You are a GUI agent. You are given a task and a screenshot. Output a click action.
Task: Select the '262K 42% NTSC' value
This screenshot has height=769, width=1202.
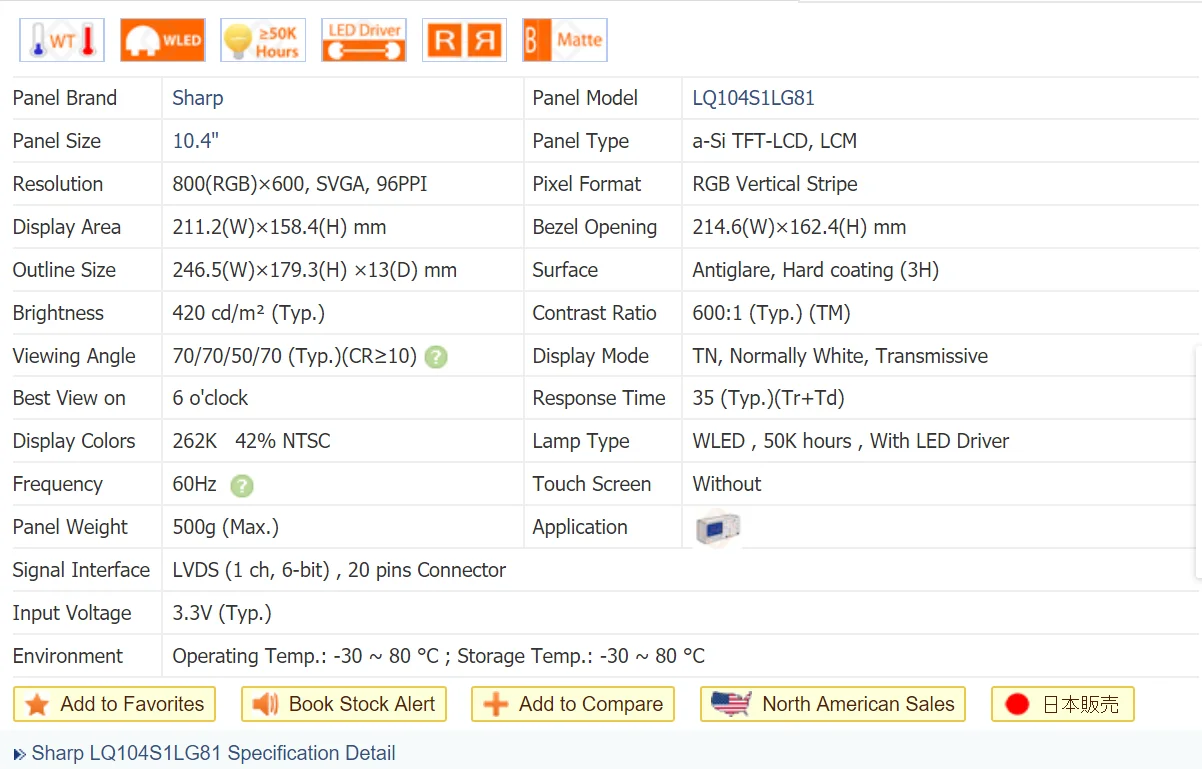tap(251, 441)
